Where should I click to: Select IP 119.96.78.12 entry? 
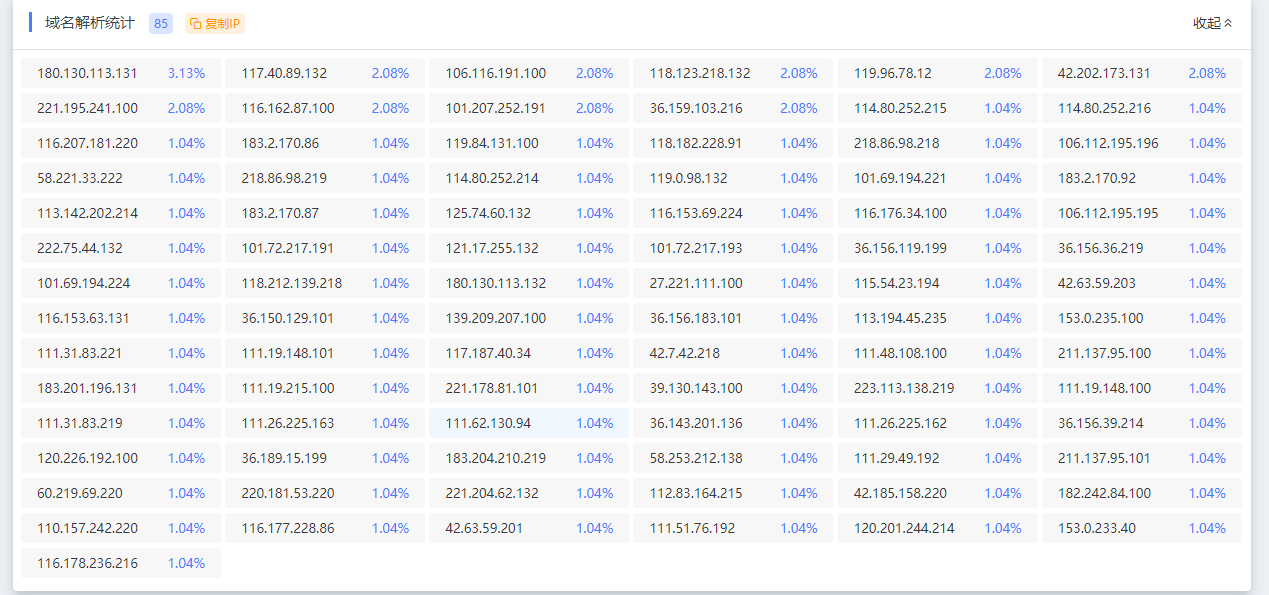tap(937, 73)
